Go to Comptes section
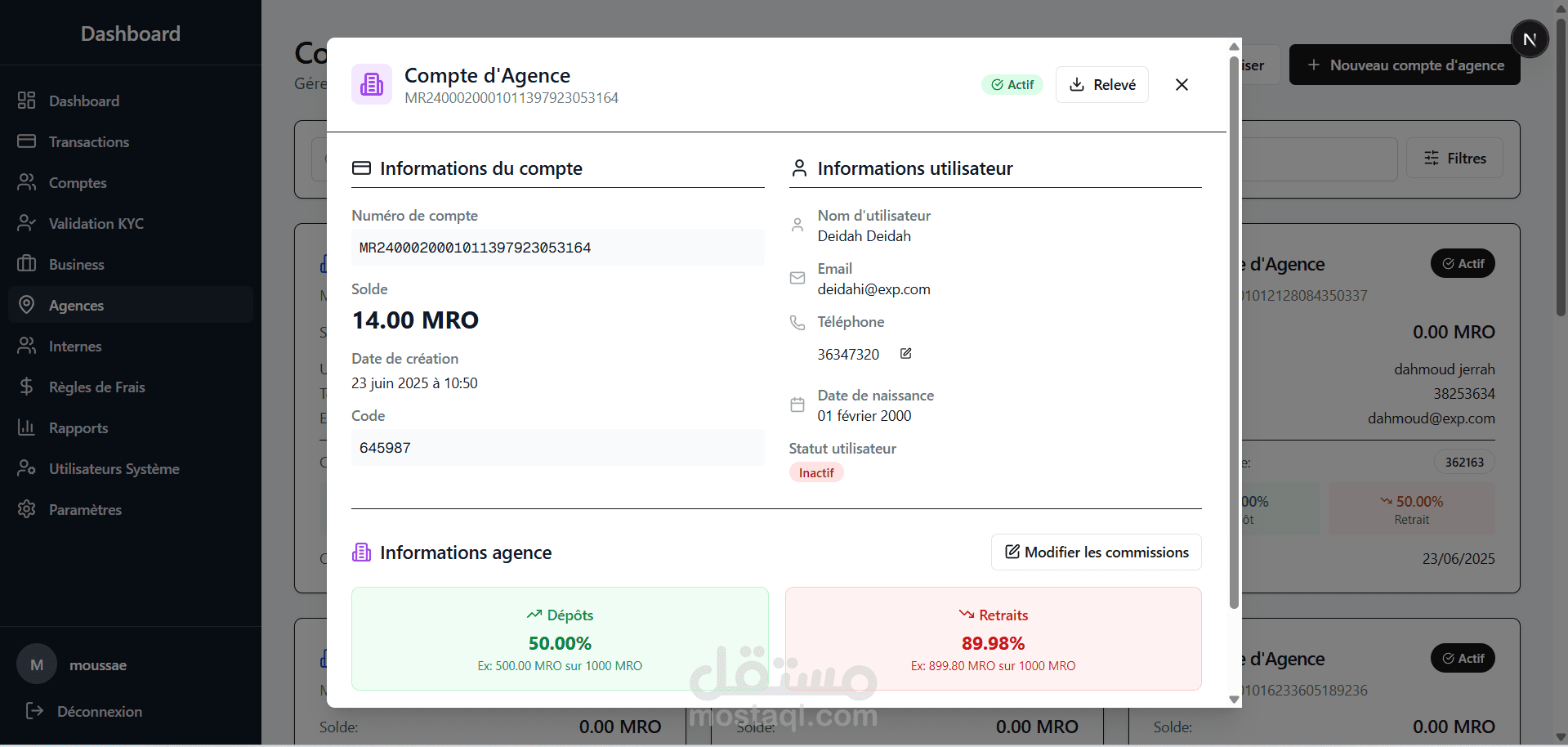The height and width of the screenshot is (747, 1568). tap(131, 182)
